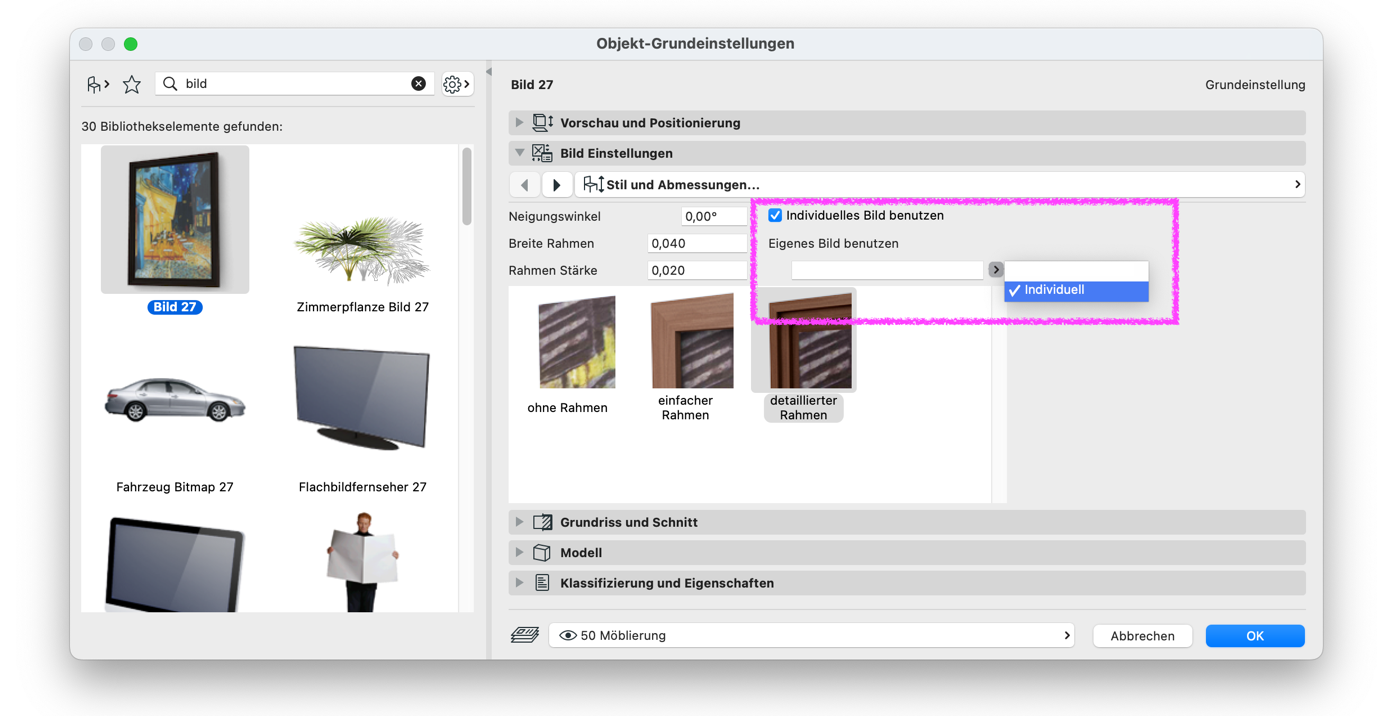Click the favorites star icon
This screenshot has width=1385, height=716.
[132, 85]
